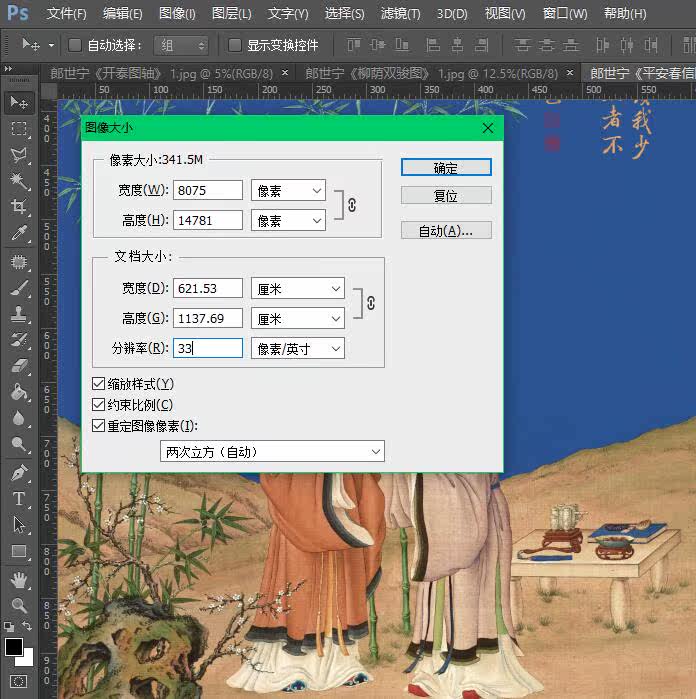Click distribute top edges icon
Screen dimensions: 696x699
click(x=522, y=45)
